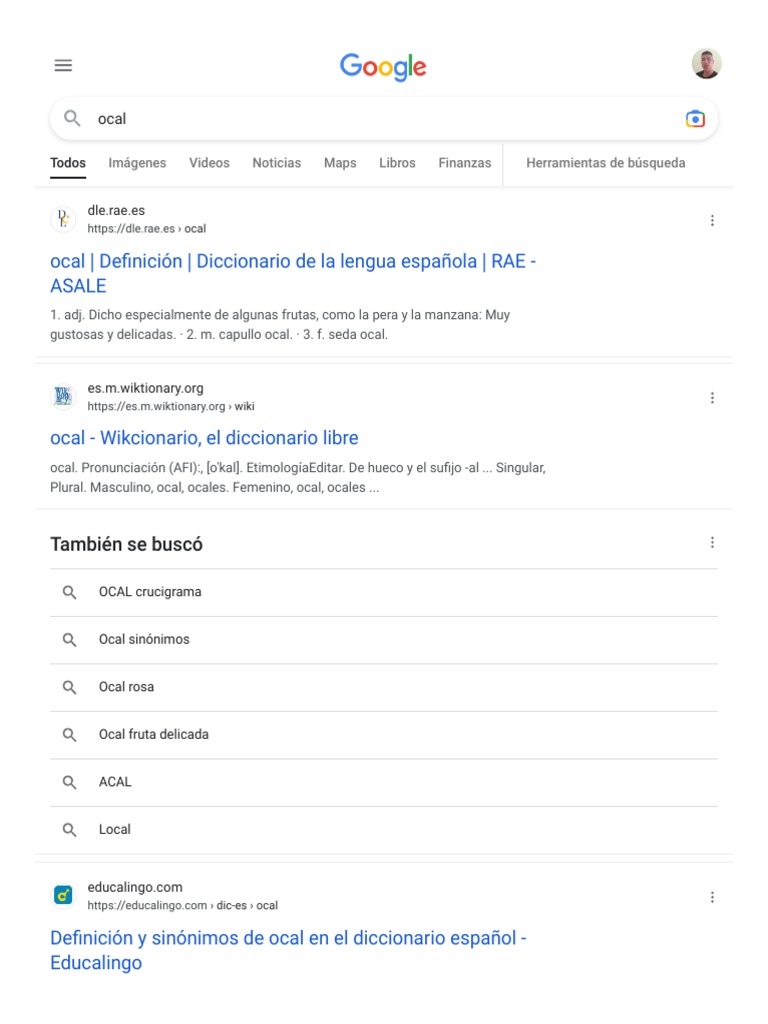
Task: Open the Maps tab
Action: (x=340, y=163)
